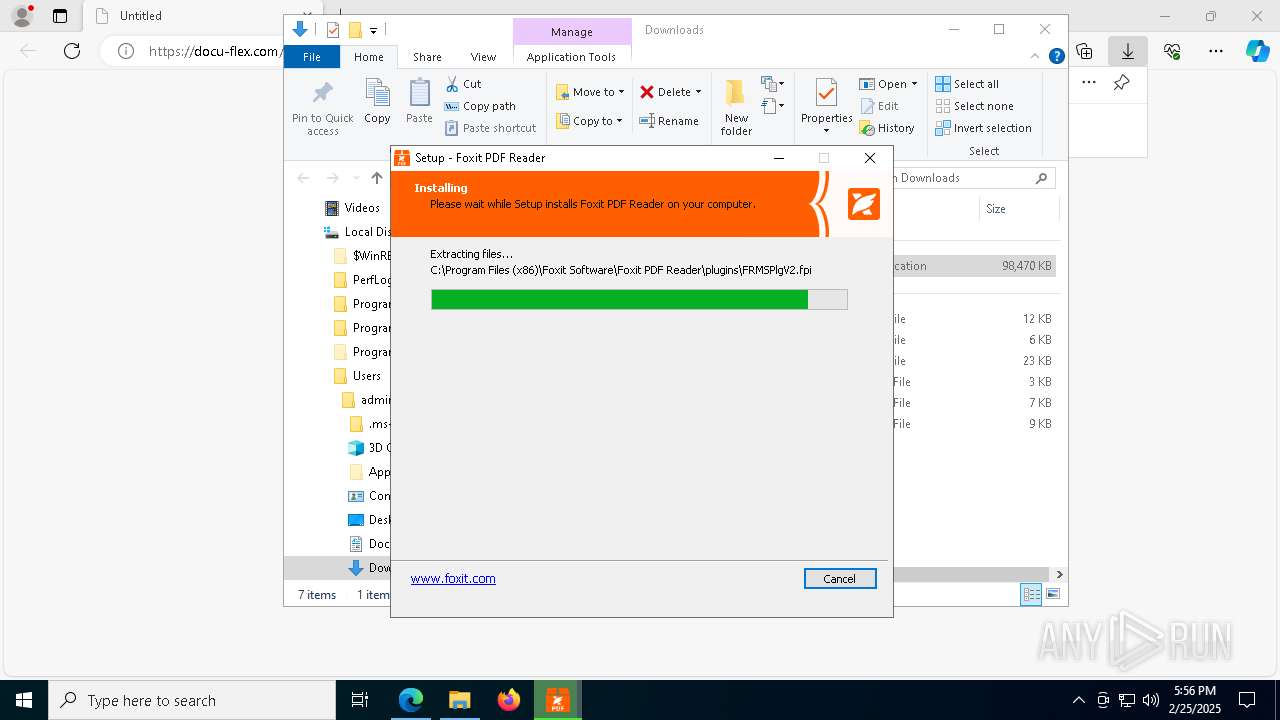Open the volume control in the tray

pos(1150,700)
